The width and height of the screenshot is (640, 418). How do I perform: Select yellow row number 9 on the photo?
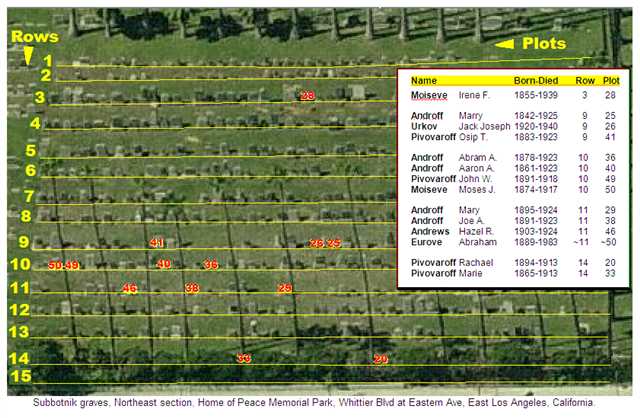(24, 241)
